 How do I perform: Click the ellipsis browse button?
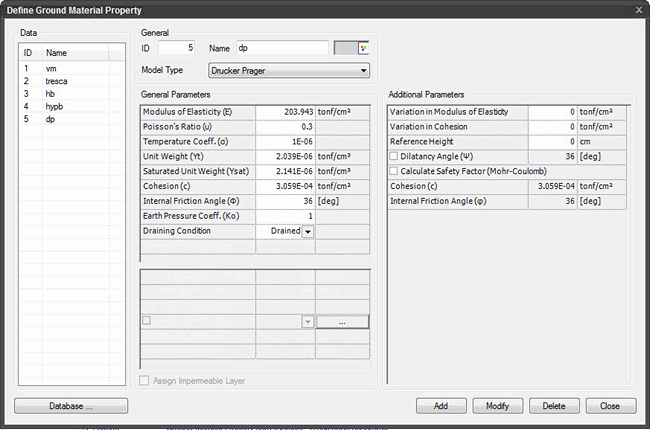(x=343, y=322)
